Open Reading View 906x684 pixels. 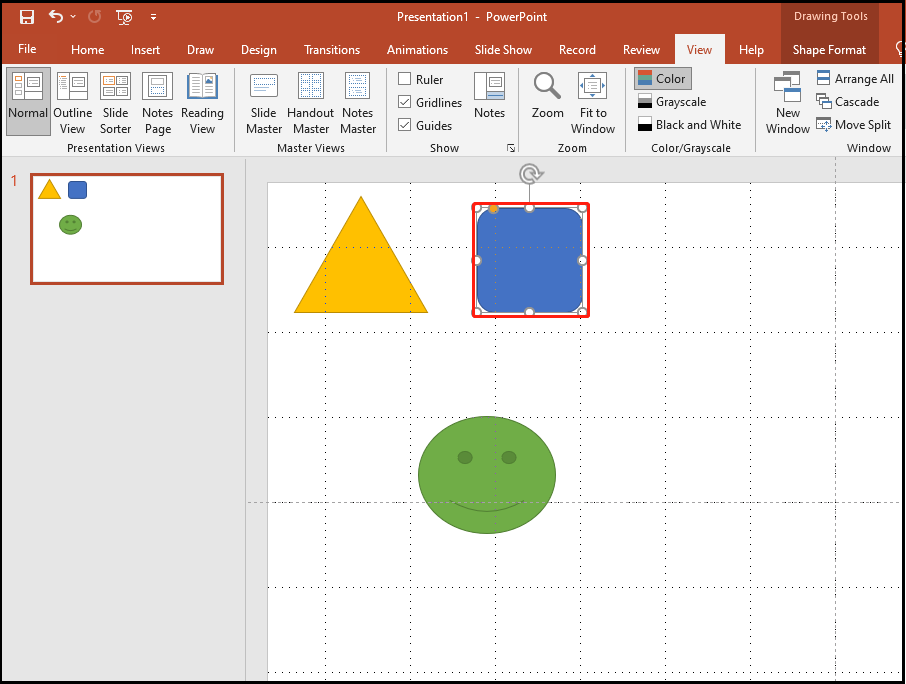point(202,104)
